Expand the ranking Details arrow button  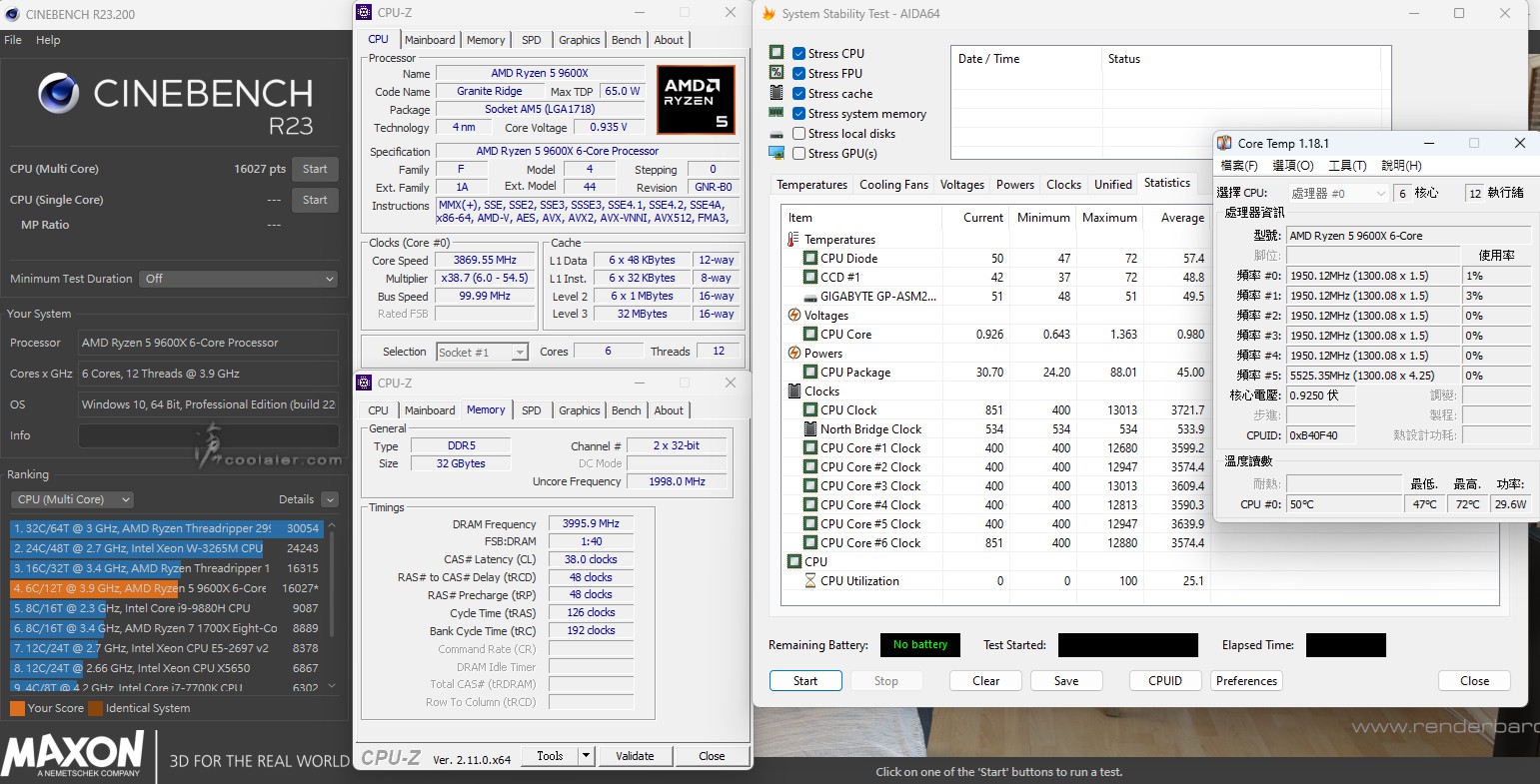tap(330, 499)
